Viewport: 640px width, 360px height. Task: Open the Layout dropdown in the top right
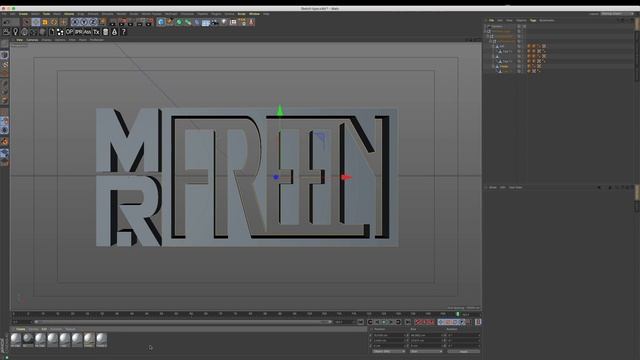616,14
